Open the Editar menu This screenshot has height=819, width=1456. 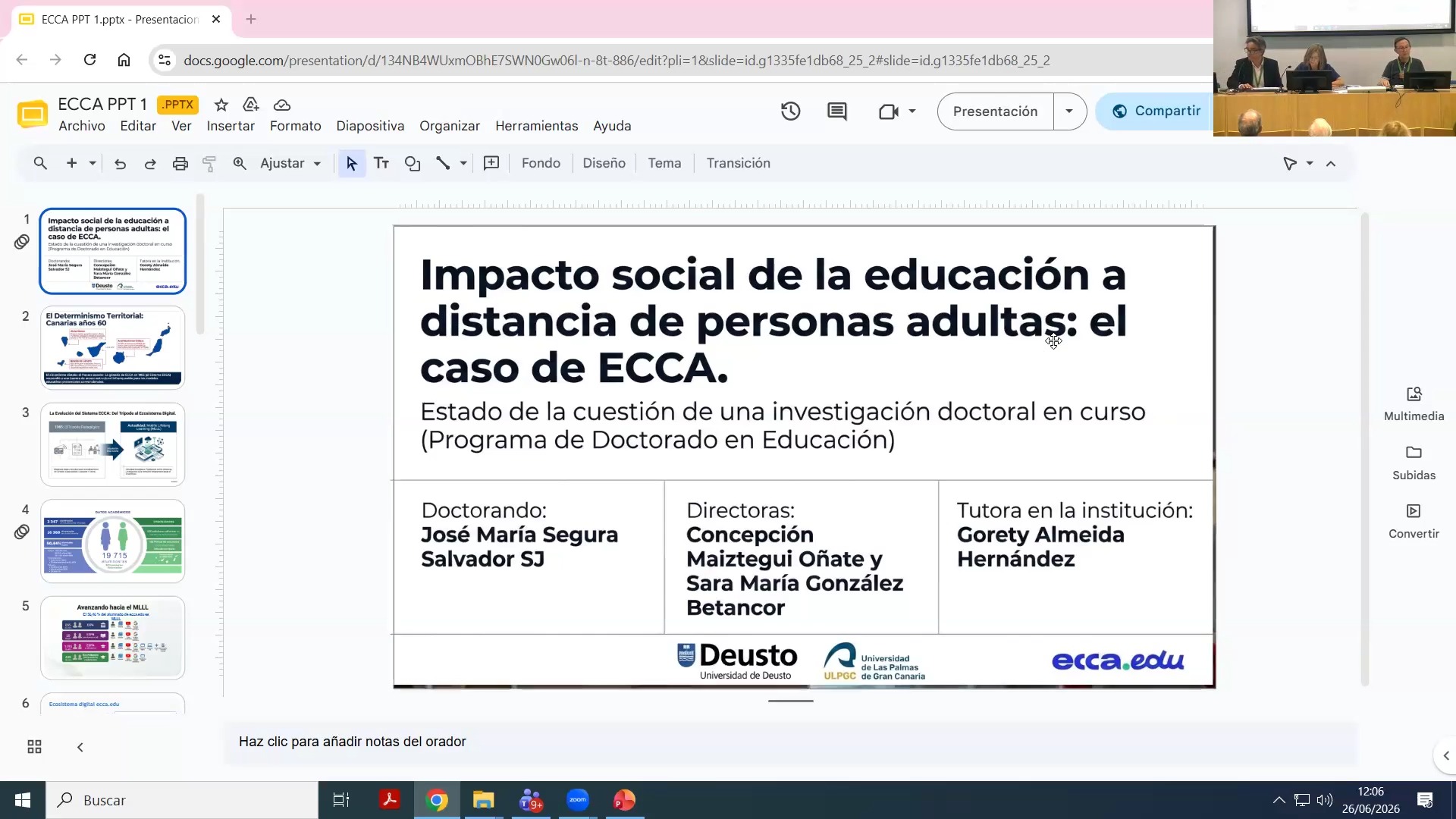138,126
